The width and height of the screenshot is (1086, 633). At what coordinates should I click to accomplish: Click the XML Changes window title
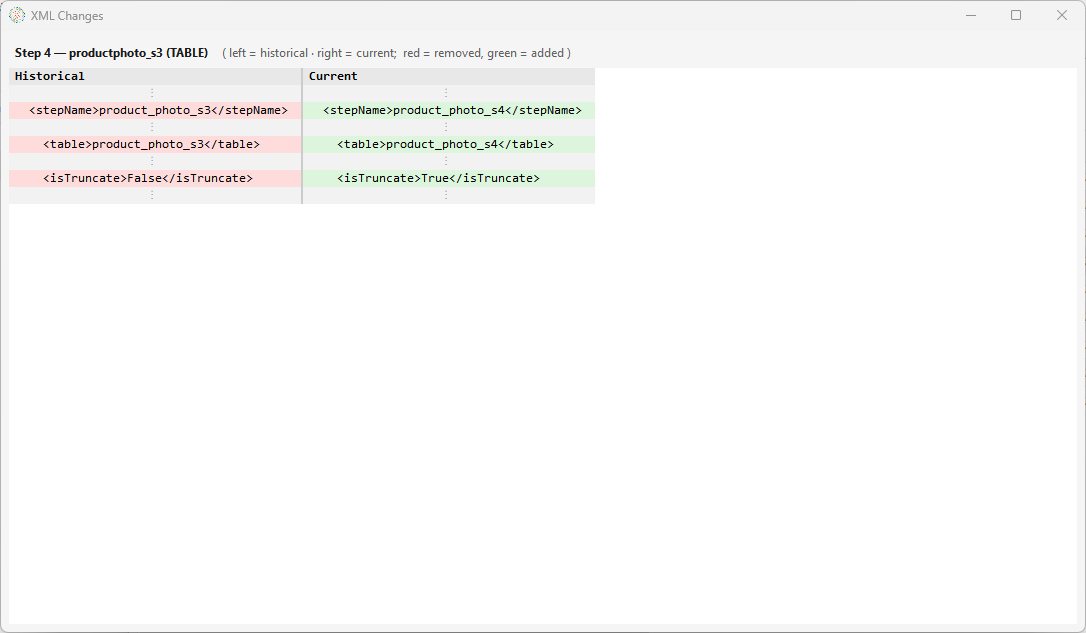point(67,16)
